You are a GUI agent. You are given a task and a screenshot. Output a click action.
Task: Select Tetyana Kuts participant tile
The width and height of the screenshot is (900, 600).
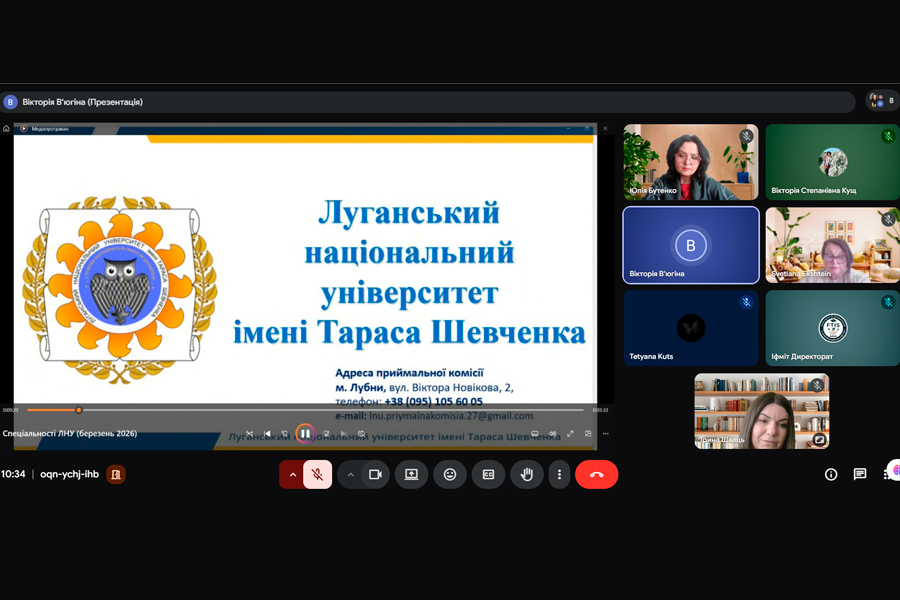(x=691, y=328)
